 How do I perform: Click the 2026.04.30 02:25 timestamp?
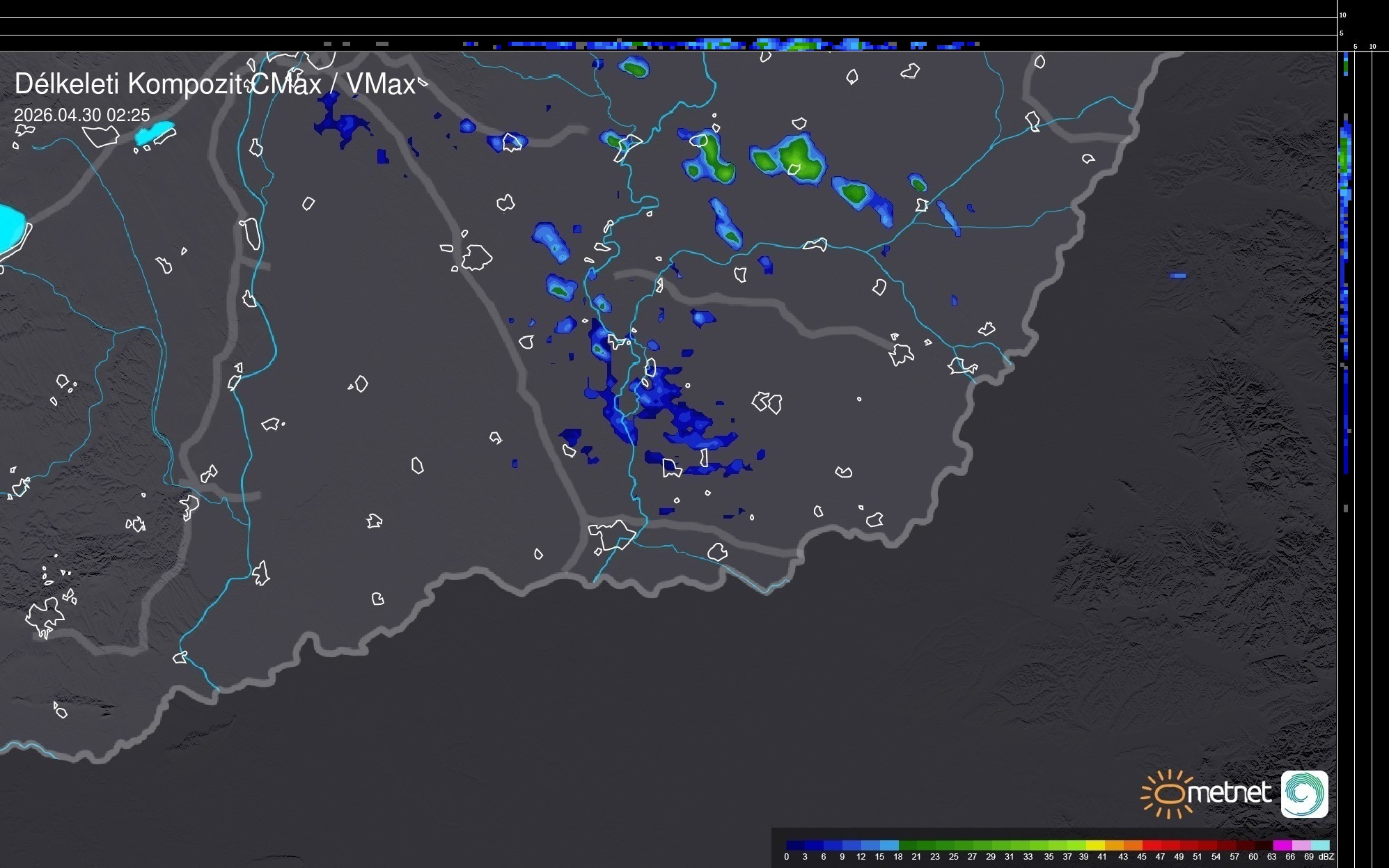pyautogui.click(x=81, y=115)
